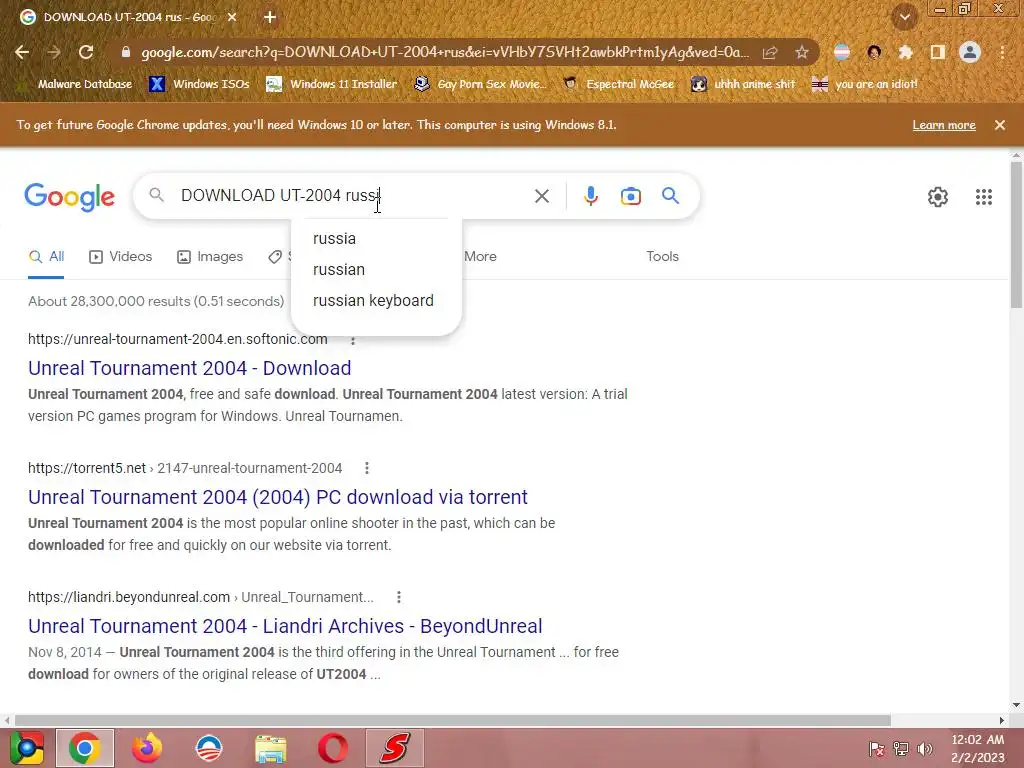Open 'PC download via torrent' result

[x=278, y=497]
